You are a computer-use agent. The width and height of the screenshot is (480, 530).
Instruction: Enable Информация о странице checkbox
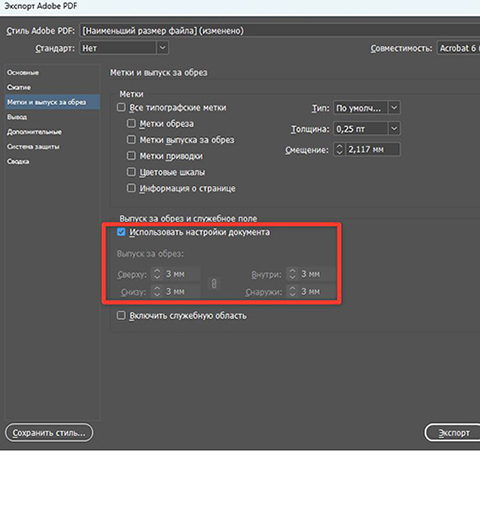(131, 188)
